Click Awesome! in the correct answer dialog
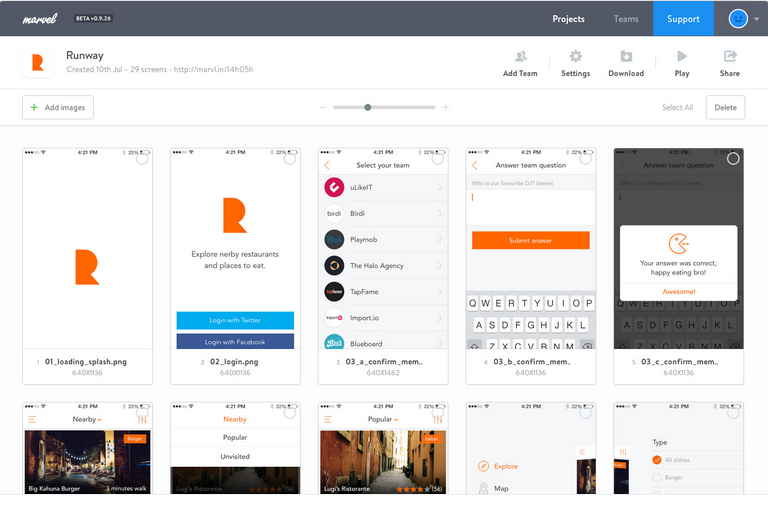Viewport: 768px width, 506px height. [x=679, y=291]
